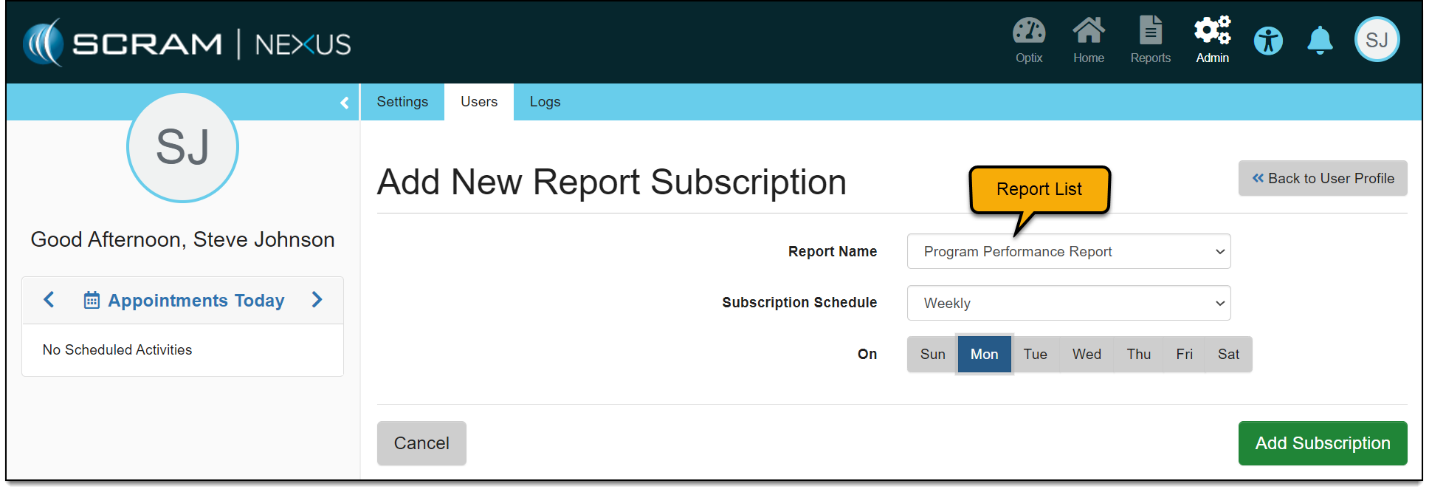Screen dimensions: 1429x492
Task: Click the Add Subscription button
Action: coord(1322,443)
